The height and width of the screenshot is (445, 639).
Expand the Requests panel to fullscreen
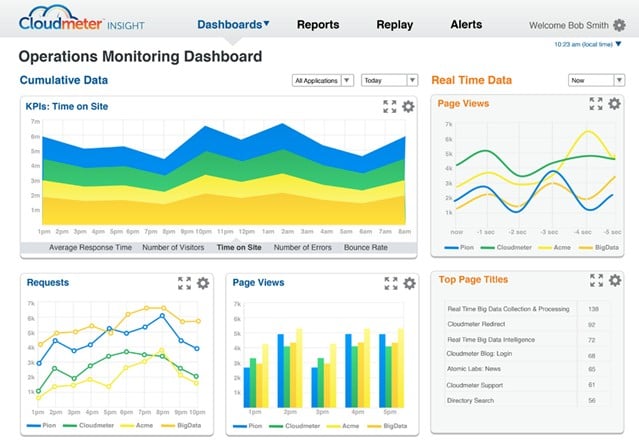184,283
